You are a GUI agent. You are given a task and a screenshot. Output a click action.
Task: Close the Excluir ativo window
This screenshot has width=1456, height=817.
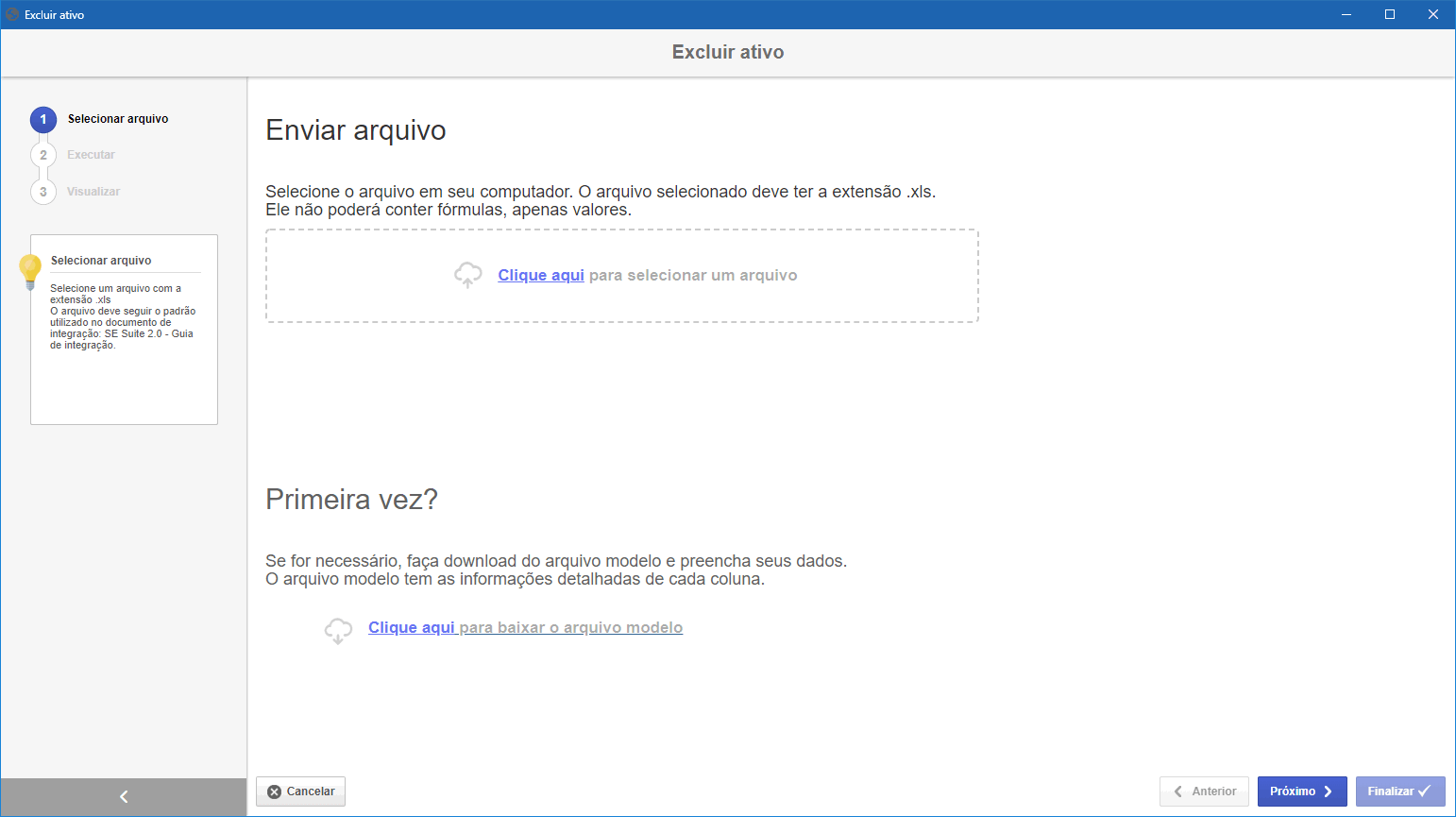1433,14
